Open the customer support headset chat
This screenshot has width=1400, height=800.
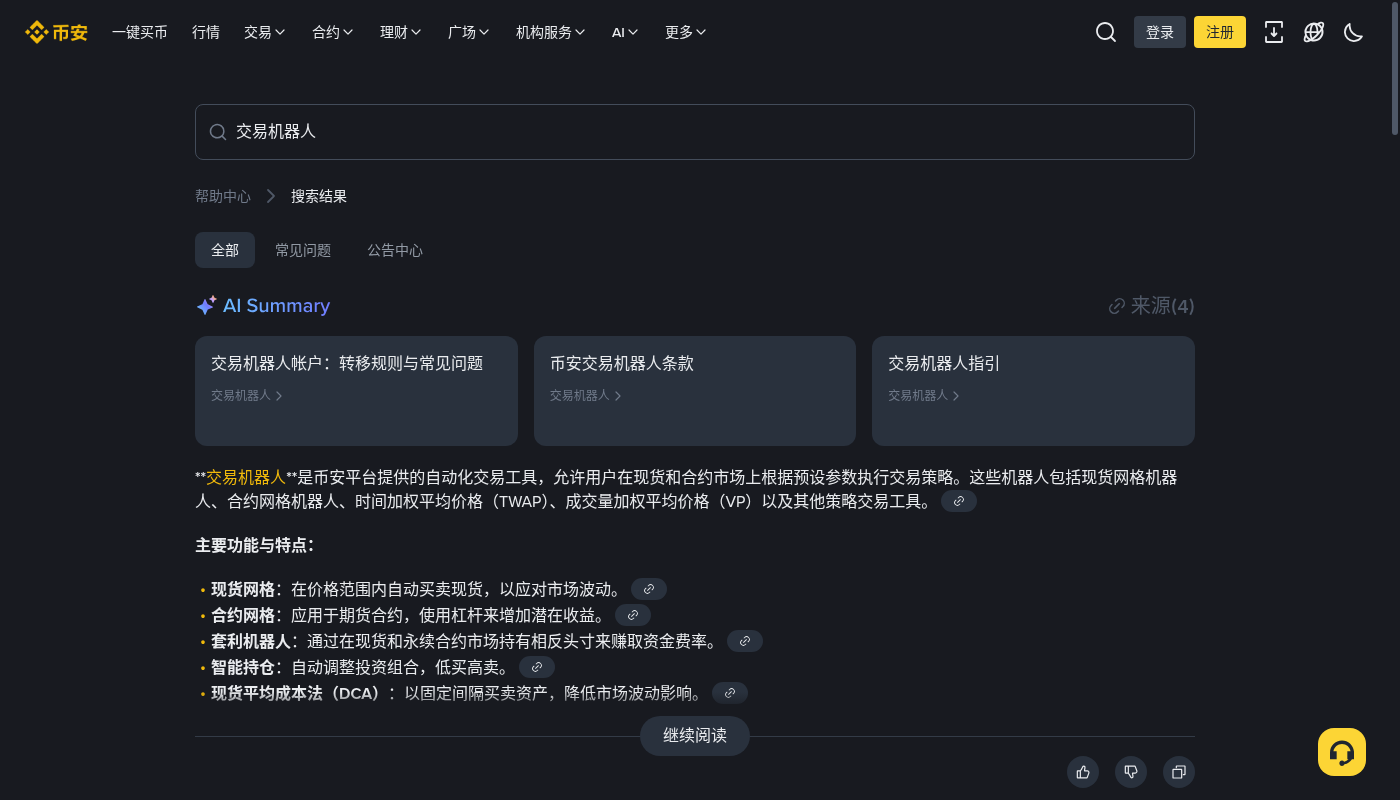click(x=1342, y=752)
